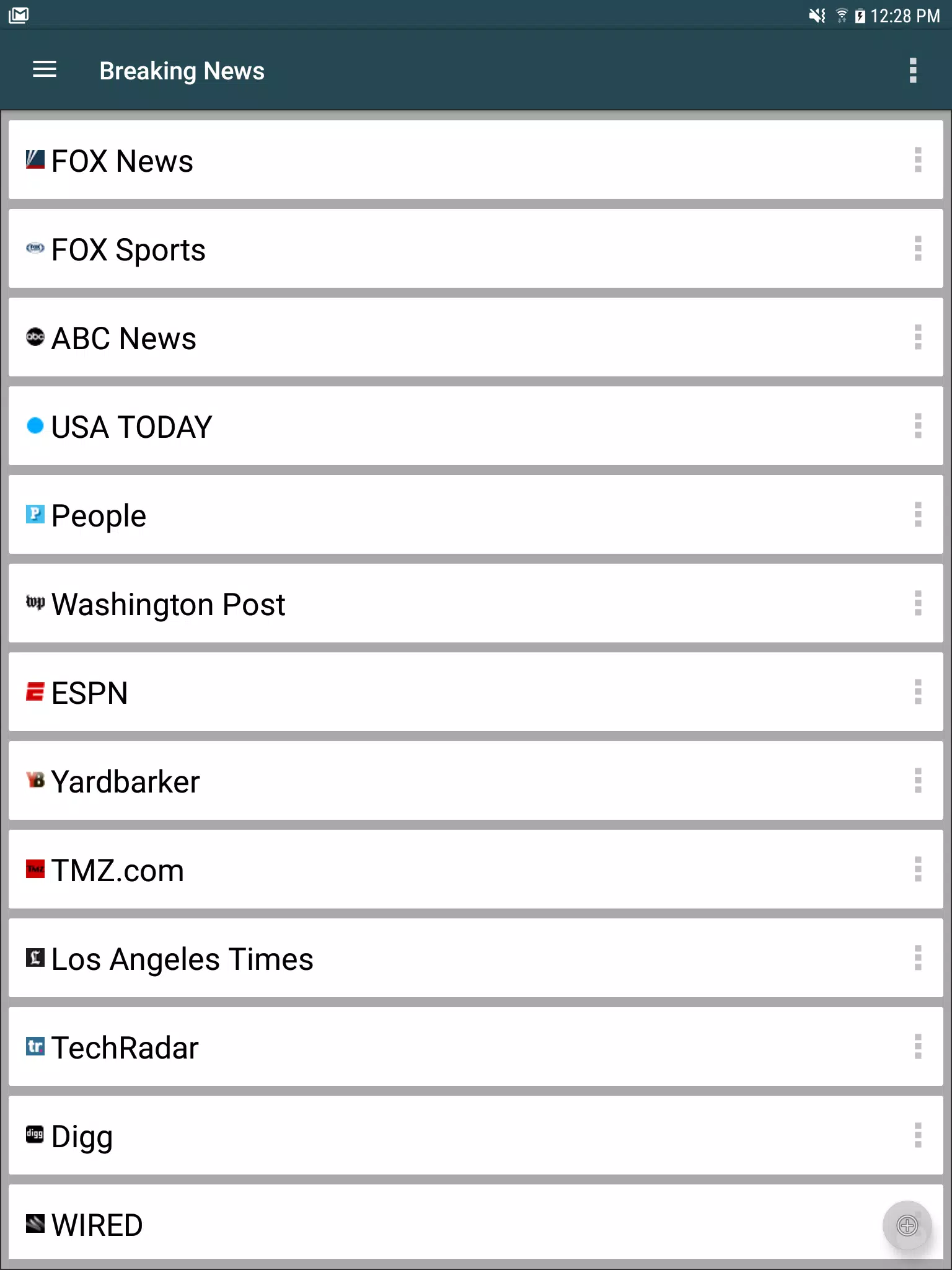Tap the Breaking News title
This screenshot has height=1270, width=952.
(x=182, y=71)
